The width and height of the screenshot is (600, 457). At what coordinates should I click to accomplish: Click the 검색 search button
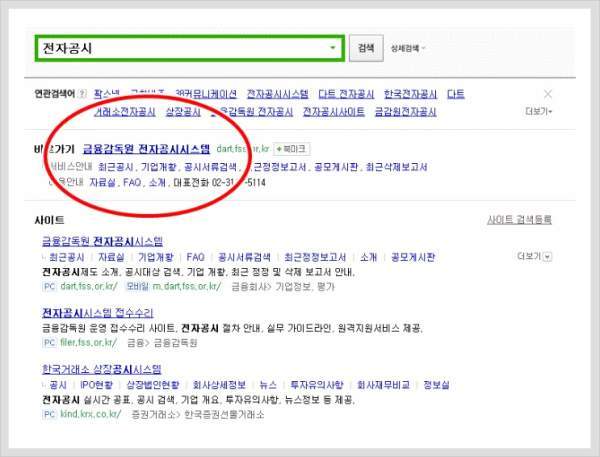(x=366, y=48)
